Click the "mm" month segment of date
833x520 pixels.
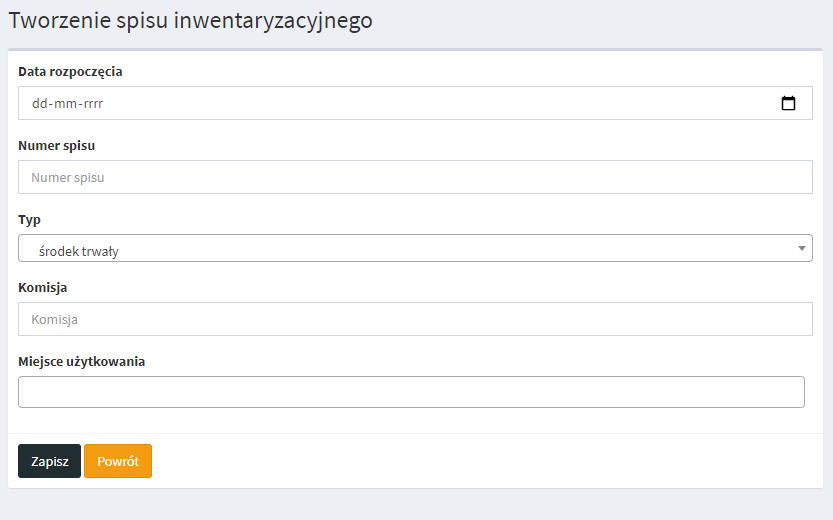(64, 103)
